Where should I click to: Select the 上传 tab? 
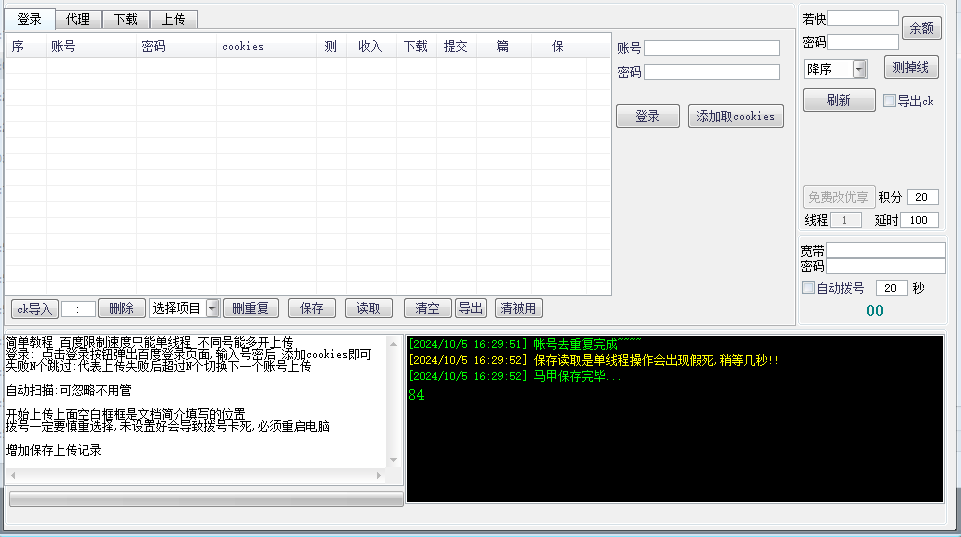pos(174,19)
